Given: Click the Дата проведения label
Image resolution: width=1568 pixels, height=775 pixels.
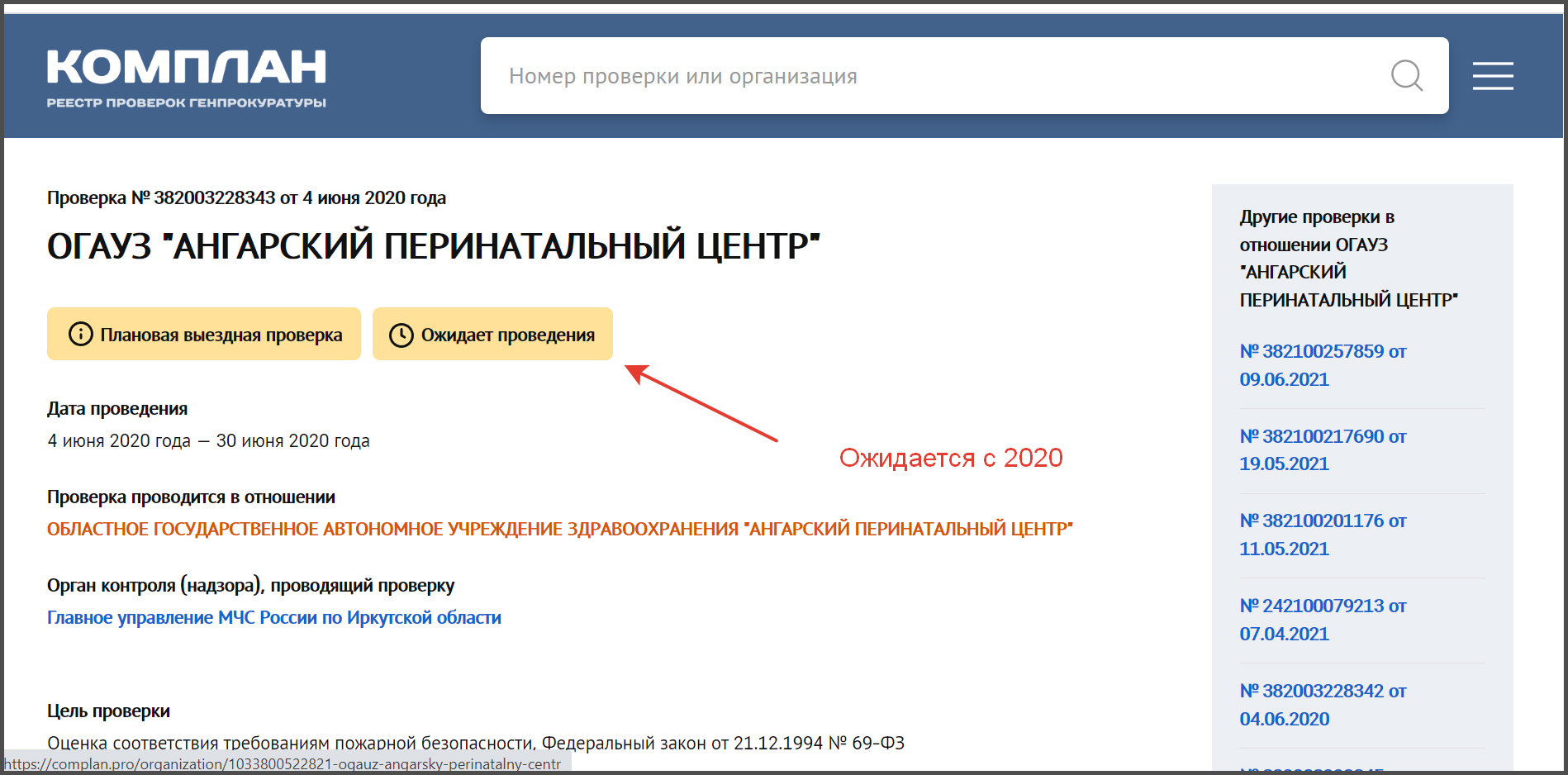Looking at the screenshot, I should tap(117, 408).
